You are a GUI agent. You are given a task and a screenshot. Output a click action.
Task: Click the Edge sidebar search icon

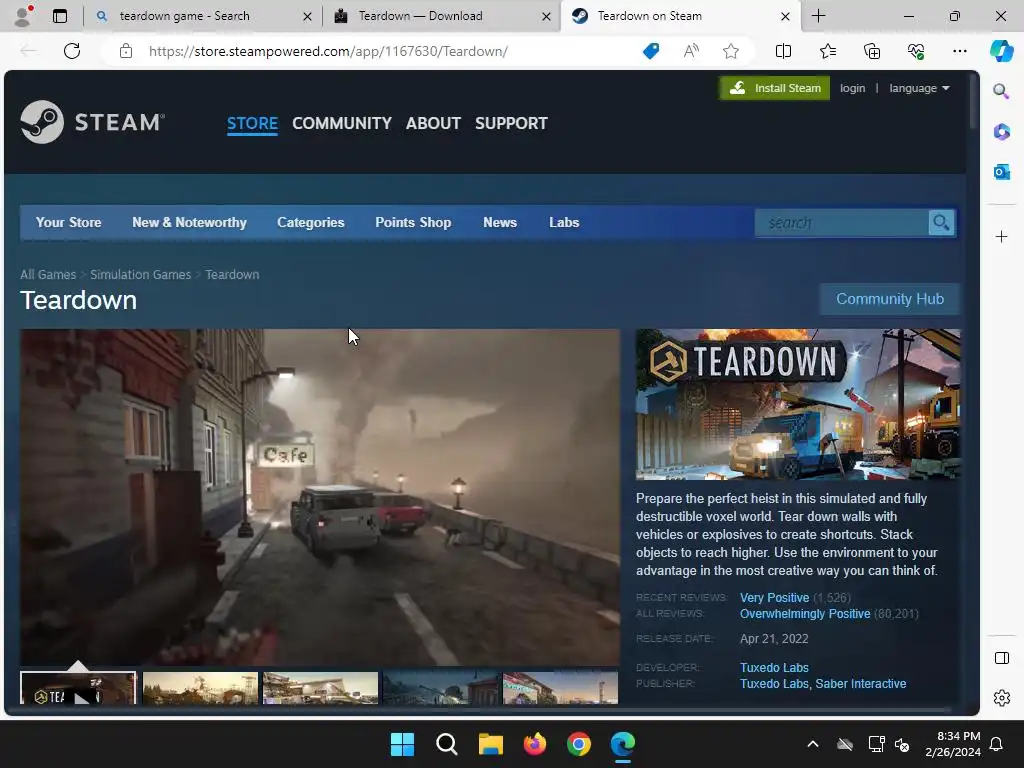[x=1001, y=91]
